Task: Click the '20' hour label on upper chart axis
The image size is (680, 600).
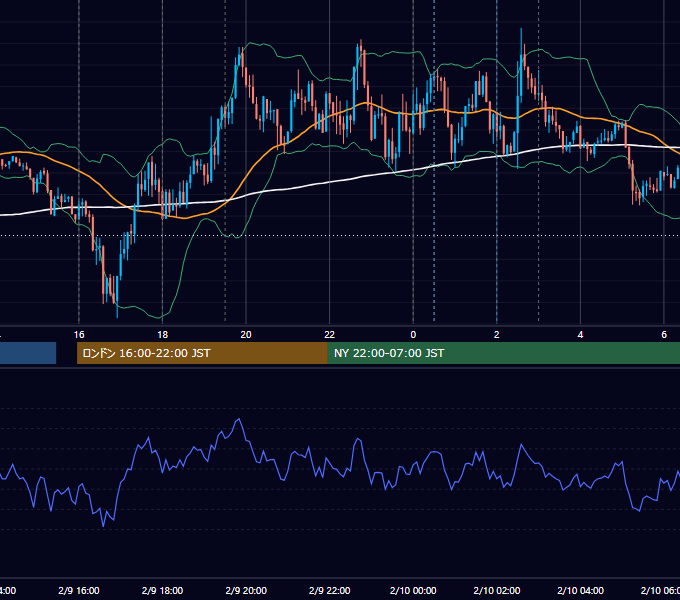Action: tap(246, 335)
